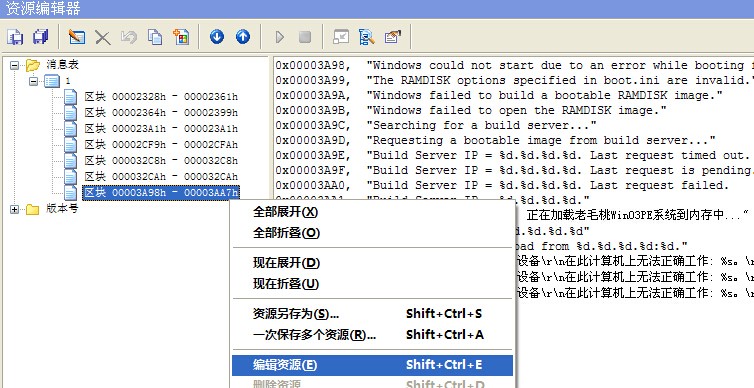Click the save multiple resources icon
Screen dimensions: 754x388
tap(41, 37)
